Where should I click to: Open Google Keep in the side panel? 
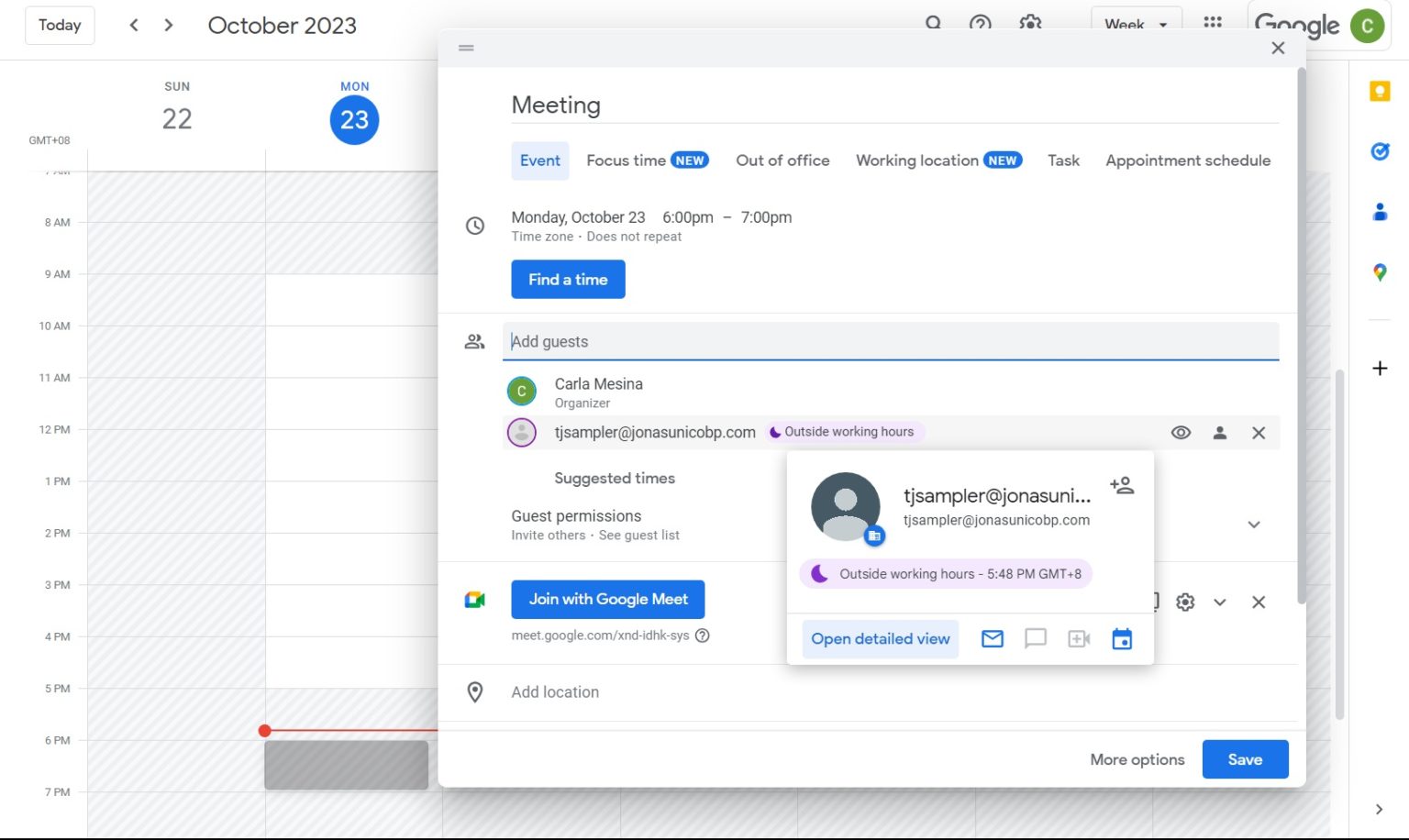1380,91
